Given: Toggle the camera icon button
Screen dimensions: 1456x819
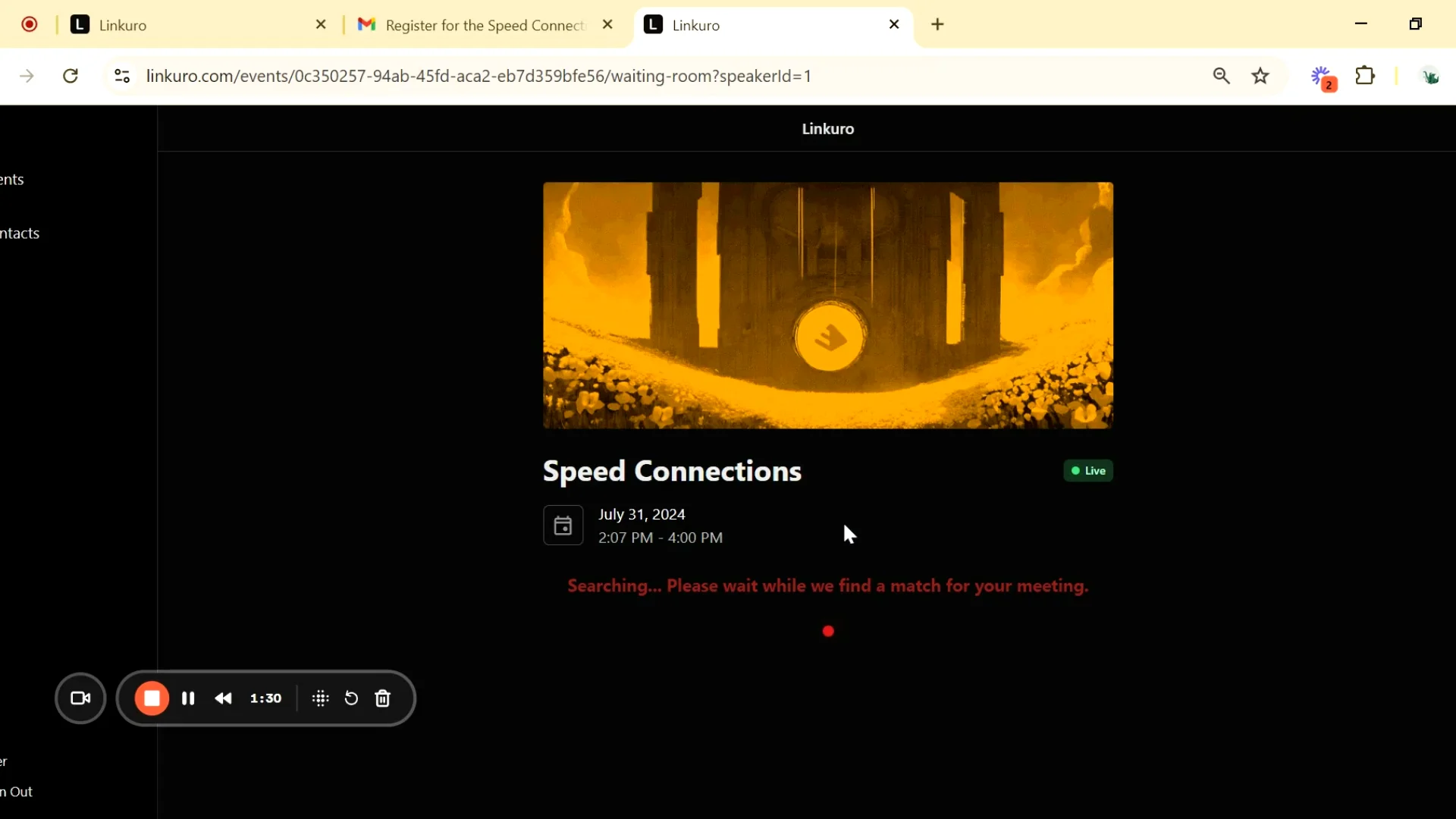Looking at the screenshot, I should (x=80, y=698).
